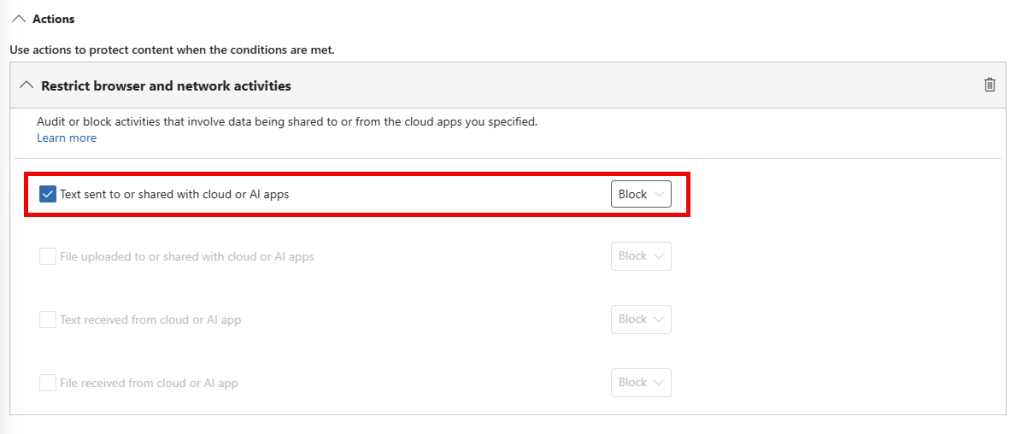Image resolution: width=1022 pixels, height=434 pixels.
Task: Open Block dropdown for File received row
Action: pyautogui.click(x=641, y=383)
